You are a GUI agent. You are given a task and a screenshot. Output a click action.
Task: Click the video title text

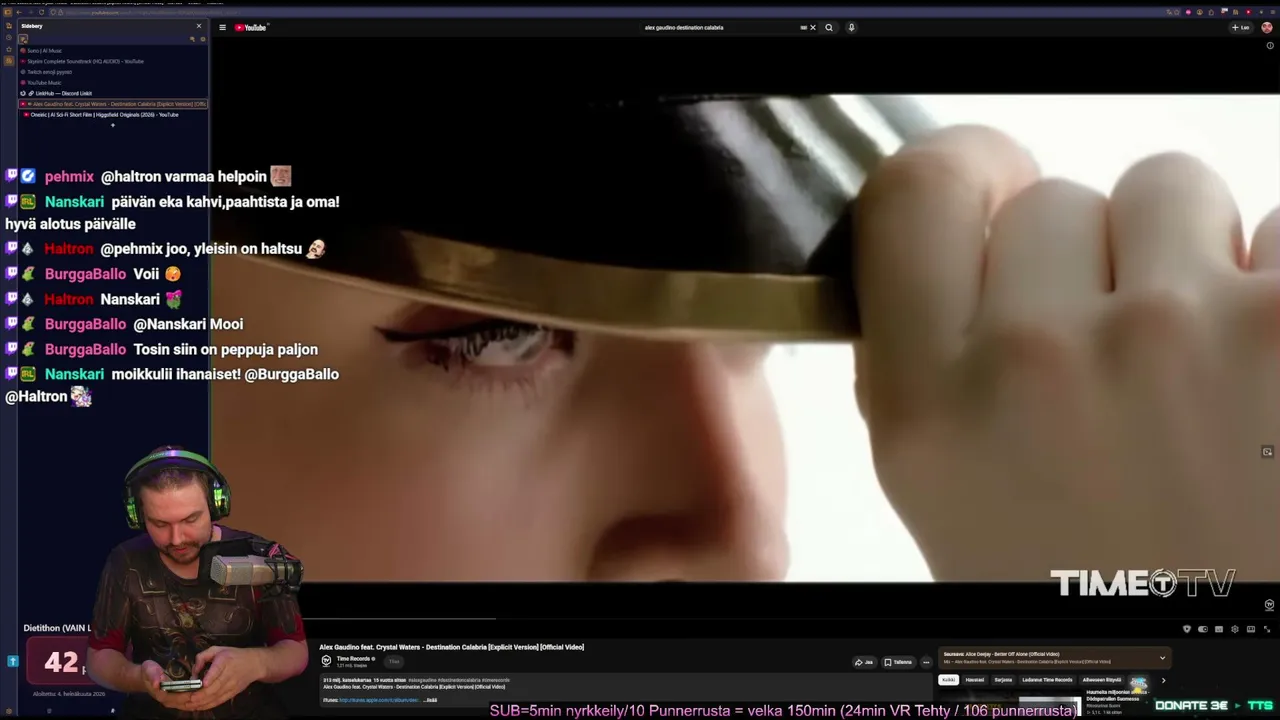pyautogui.click(x=452, y=647)
